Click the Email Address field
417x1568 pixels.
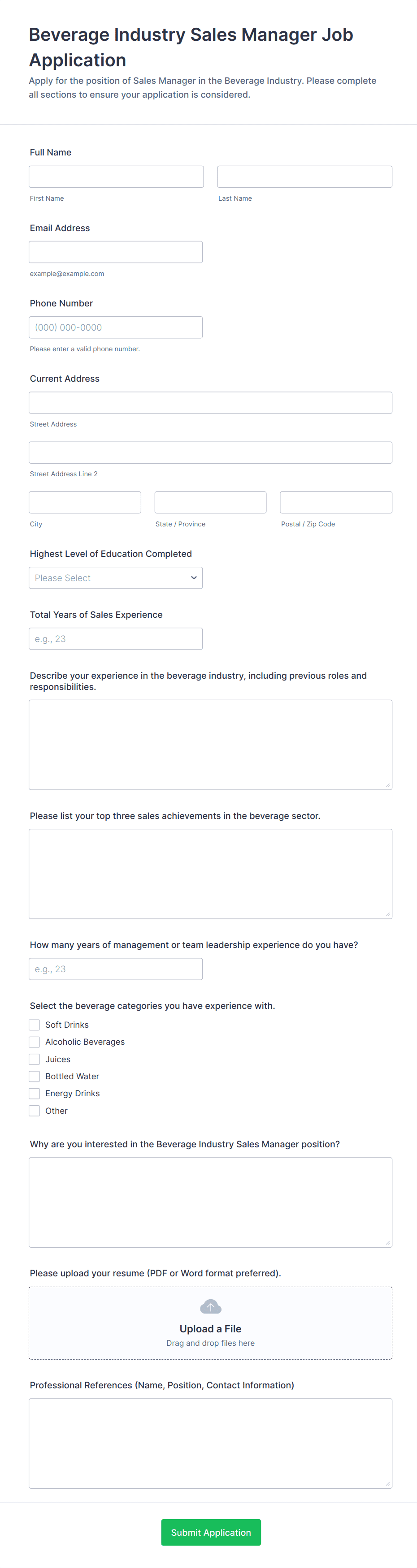[116, 252]
